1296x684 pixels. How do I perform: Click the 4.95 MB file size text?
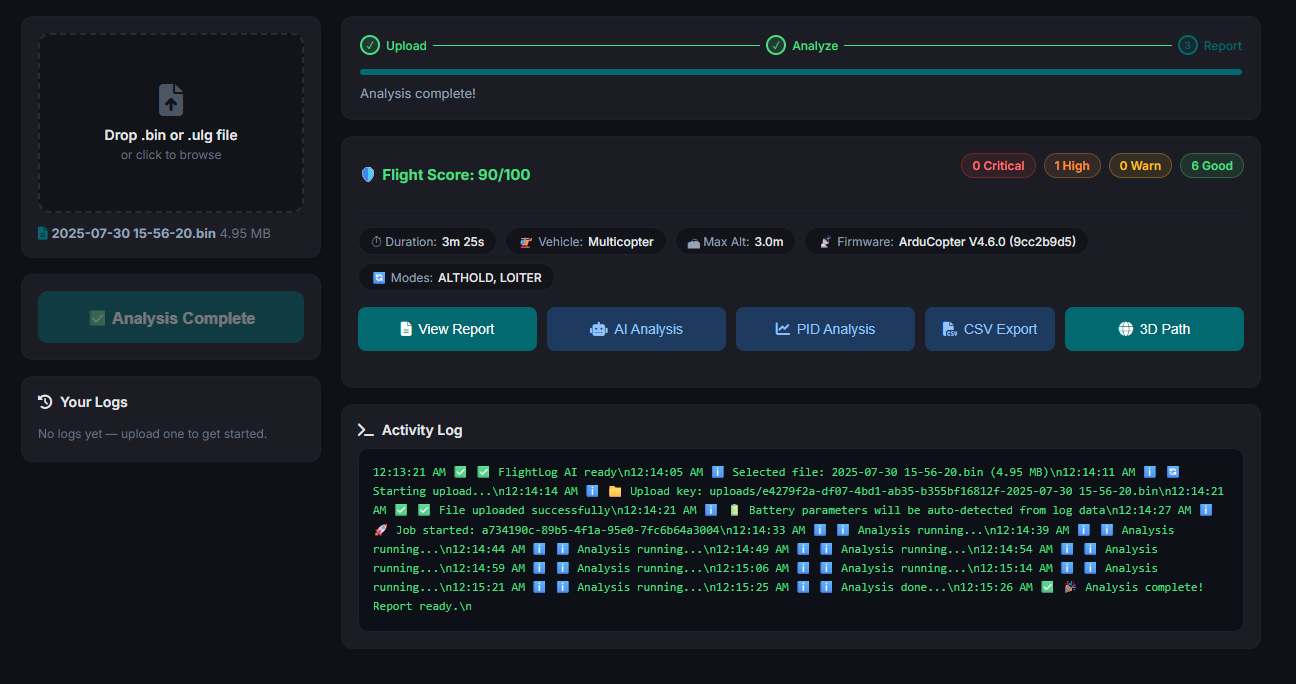point(245,233)
